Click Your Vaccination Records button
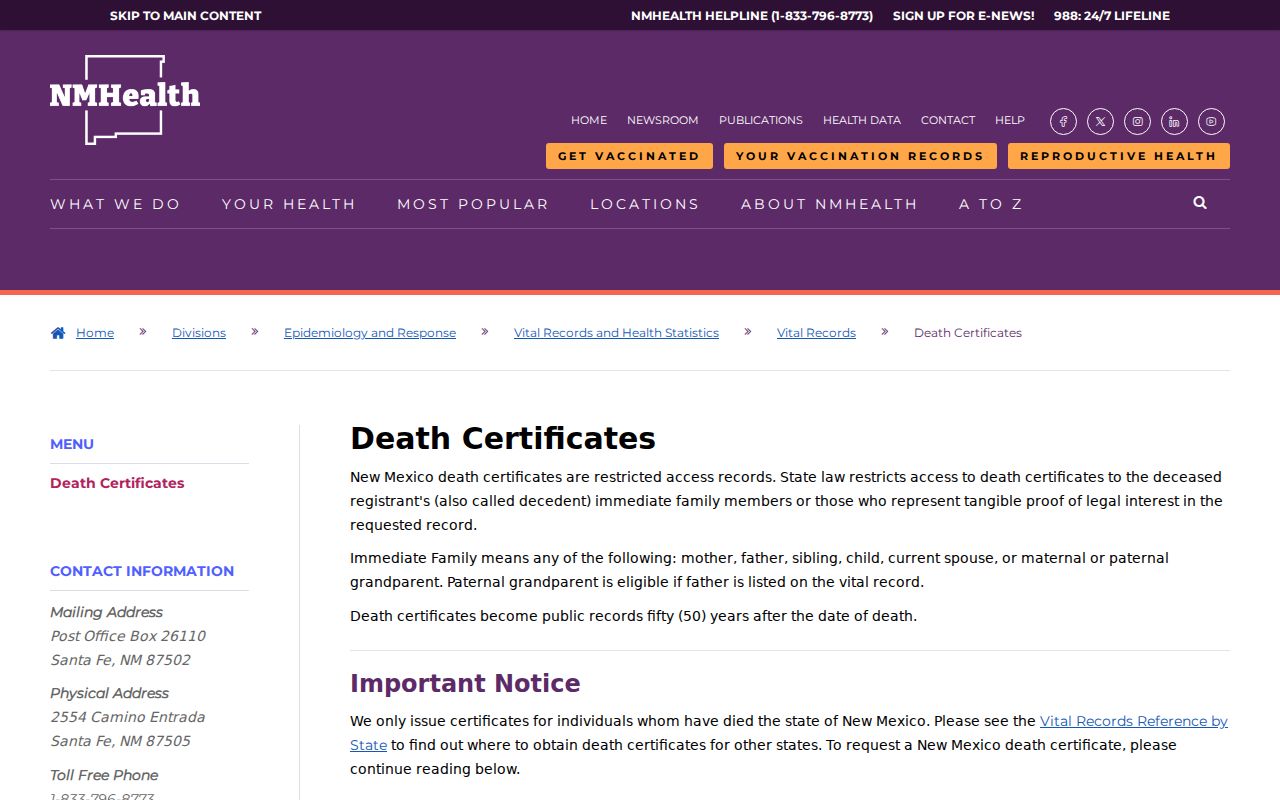The image size is (1280, 800). (x=860, y=156)
